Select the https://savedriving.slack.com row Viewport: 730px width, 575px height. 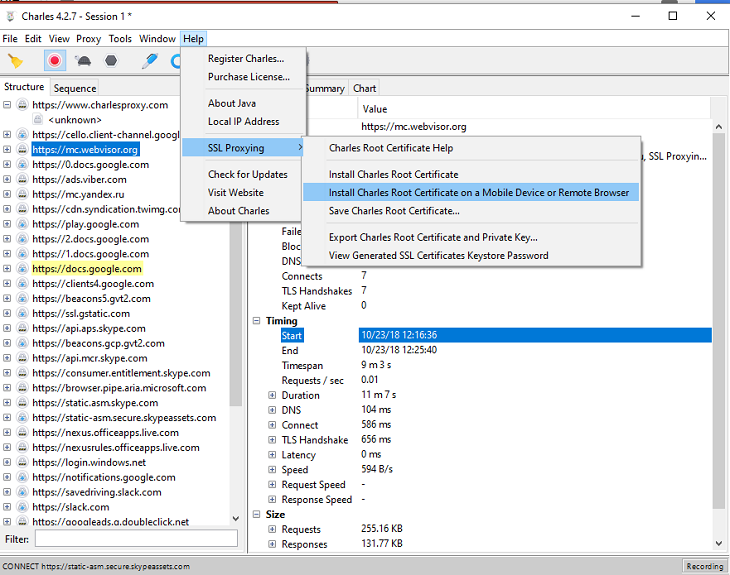tap(97, 492)
